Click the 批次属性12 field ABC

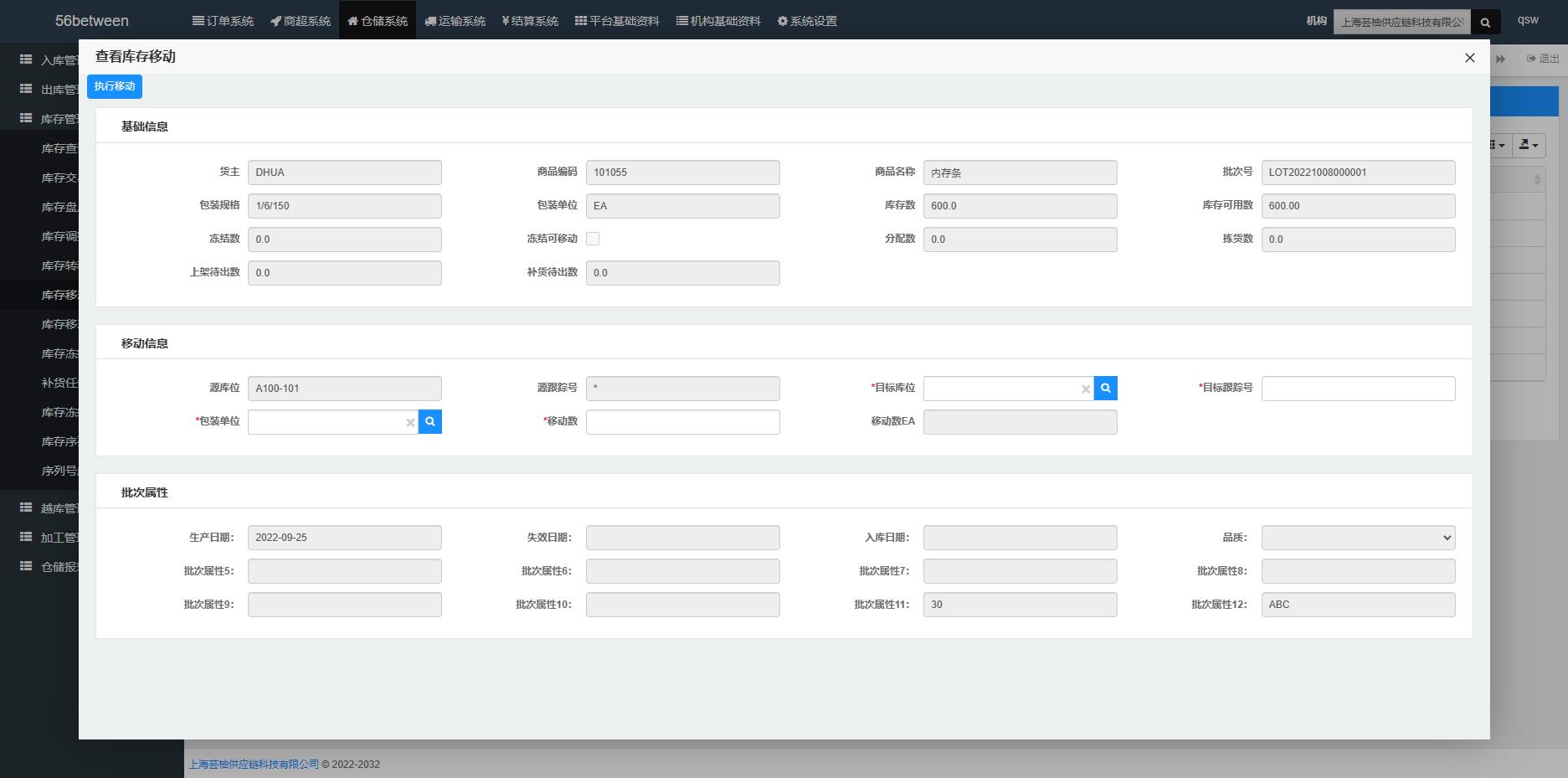pos(1358,605)
